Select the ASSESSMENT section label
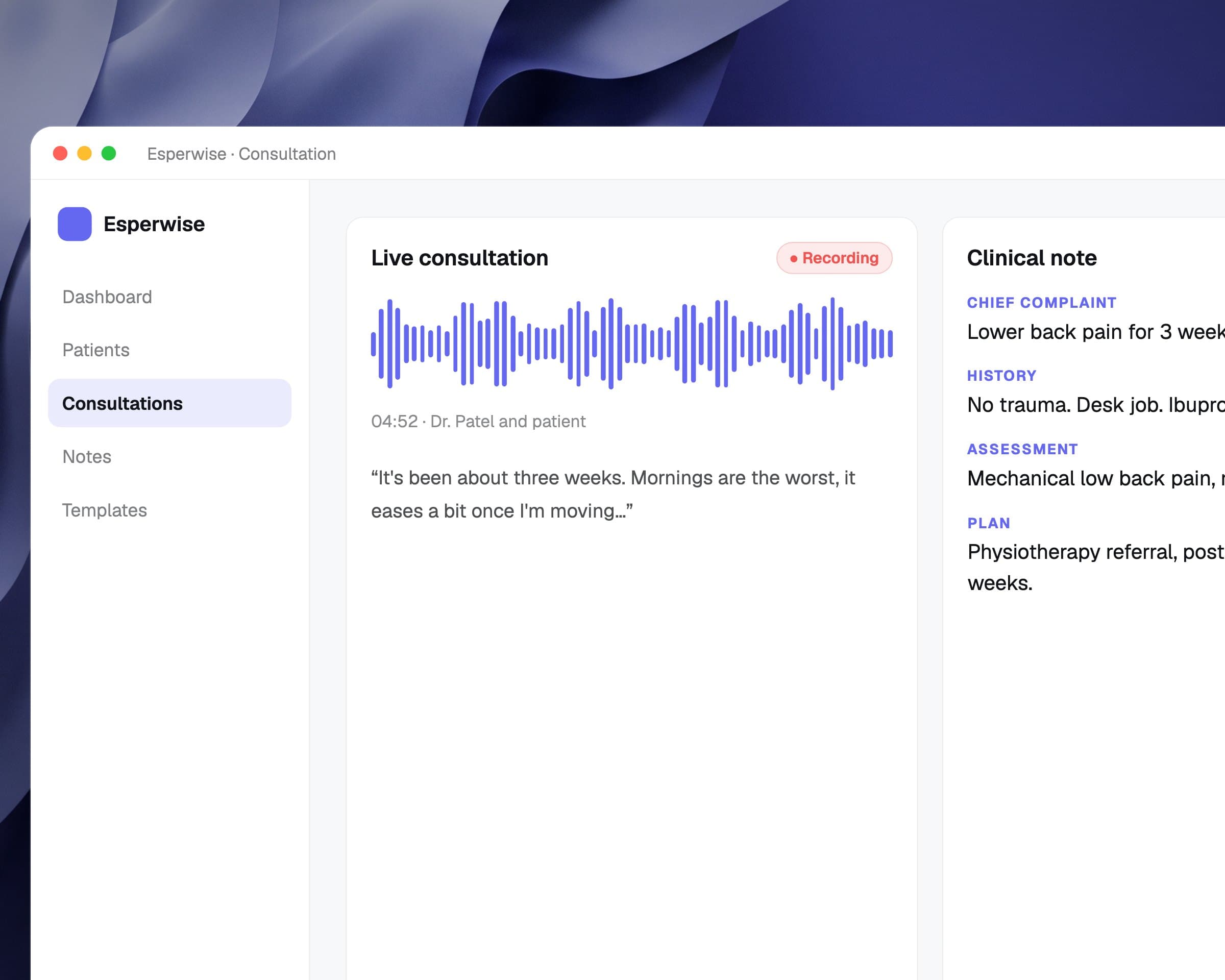Screen dimensions: 1225x980 click(1022, 449)
